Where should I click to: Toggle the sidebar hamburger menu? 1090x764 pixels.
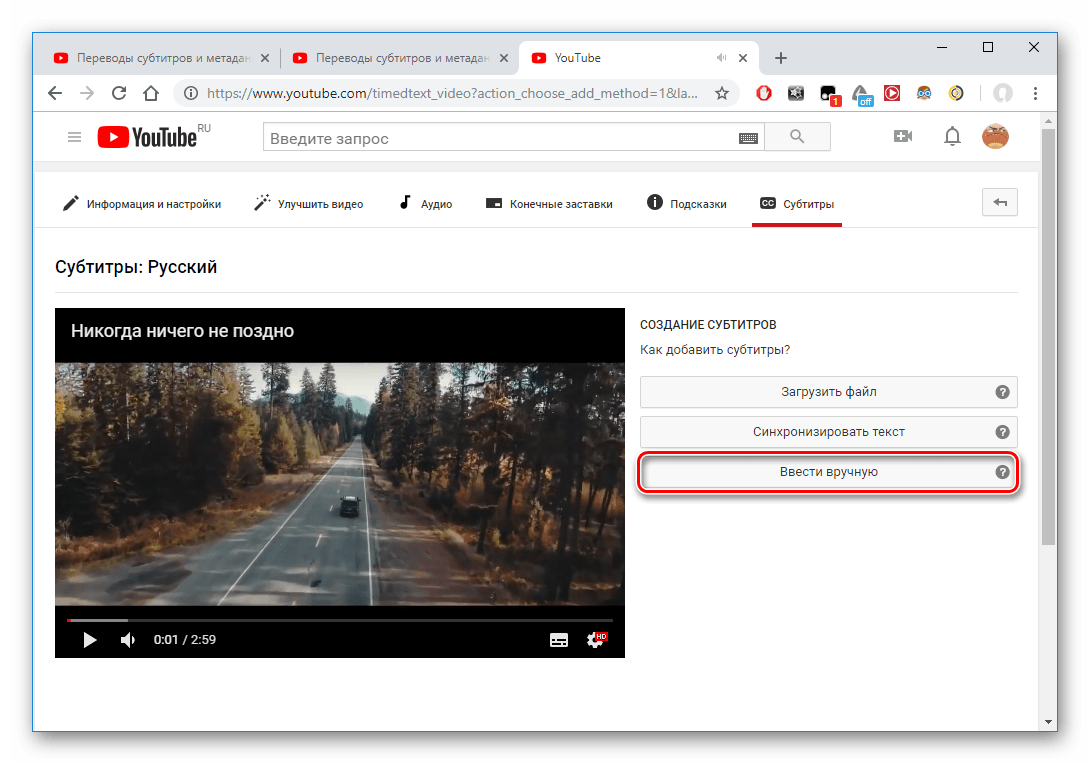coord(75,137)
